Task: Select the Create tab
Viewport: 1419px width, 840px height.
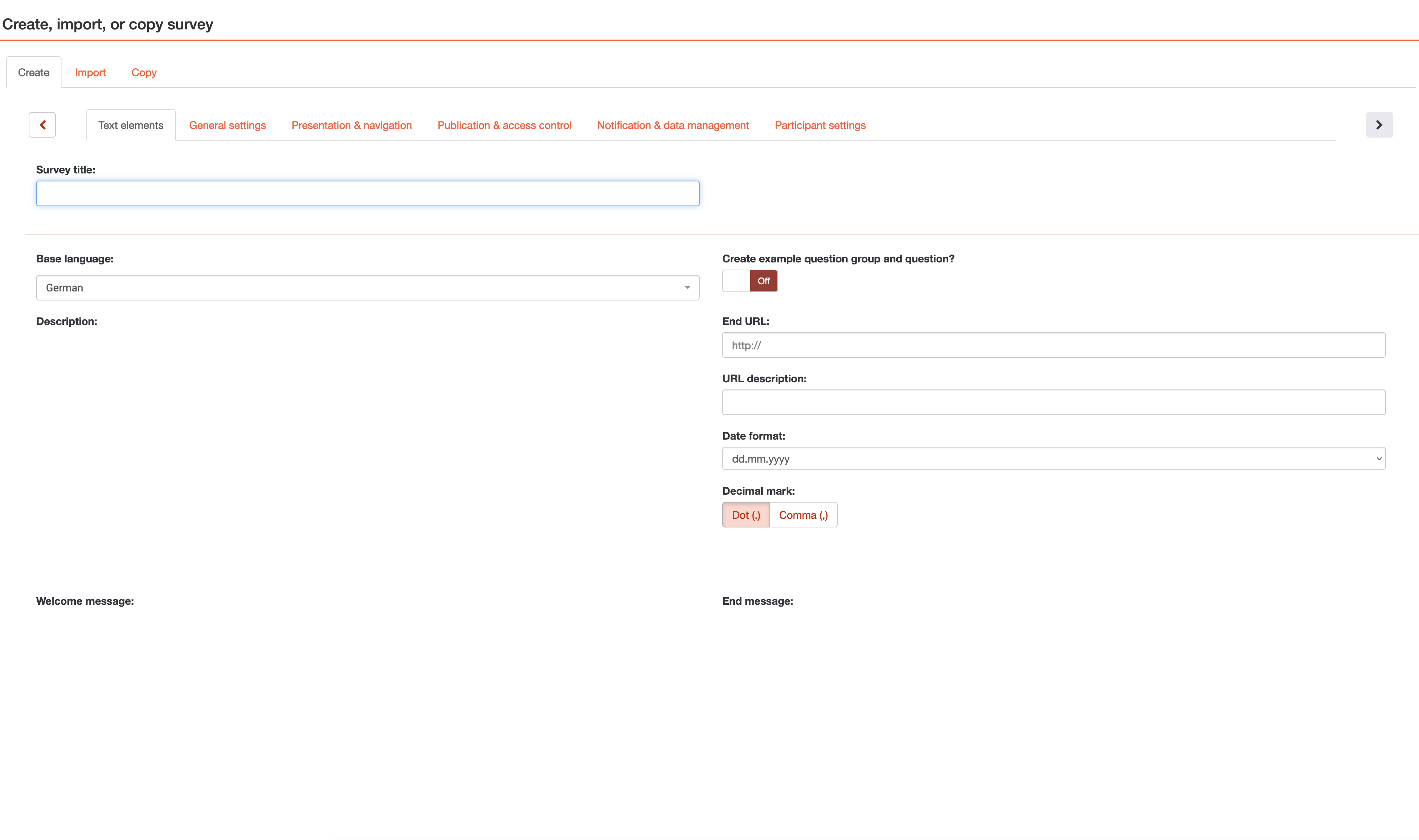Action: [34, 72]
